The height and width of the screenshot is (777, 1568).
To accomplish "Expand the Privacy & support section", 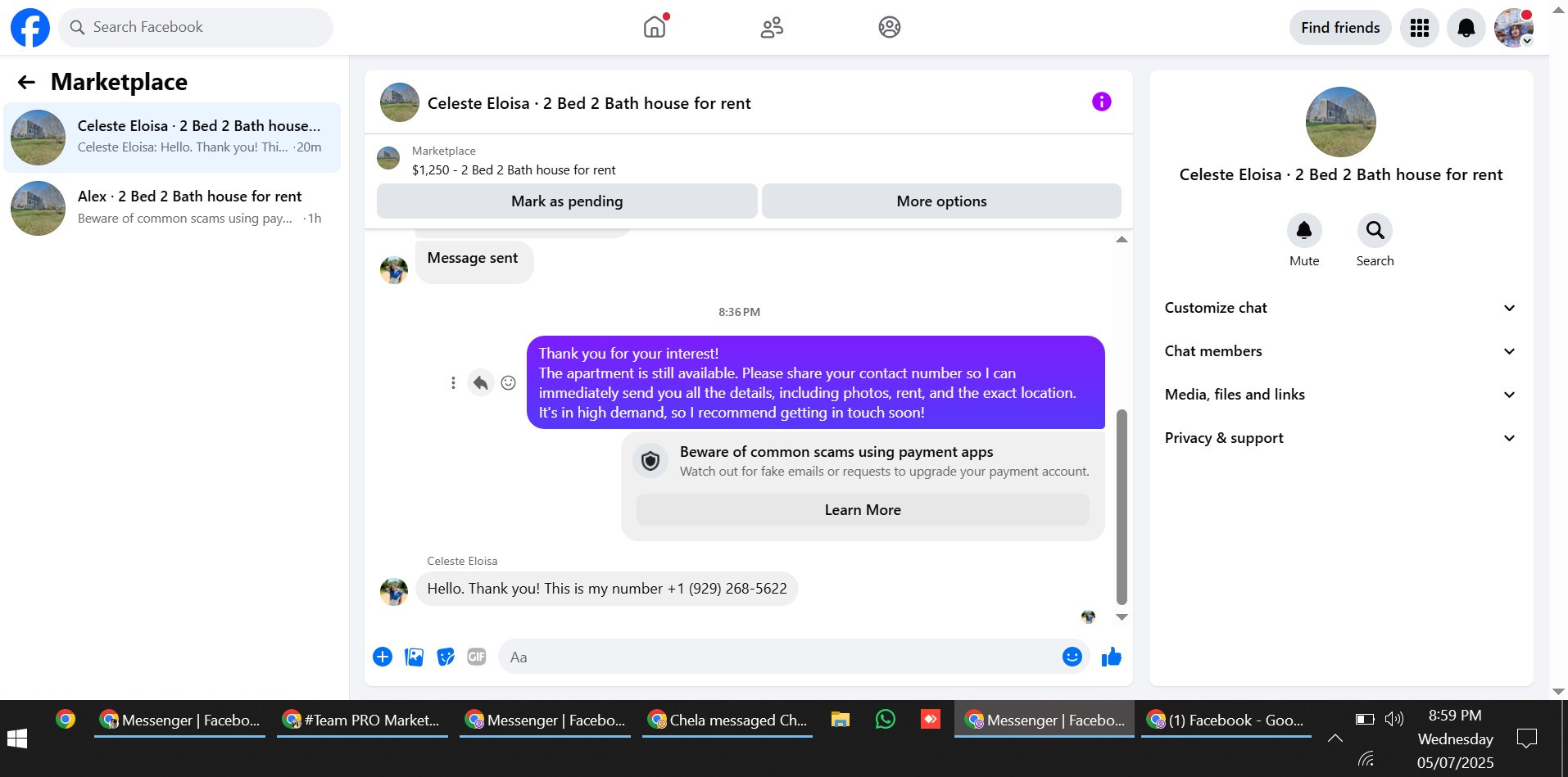I will 1340,438.
